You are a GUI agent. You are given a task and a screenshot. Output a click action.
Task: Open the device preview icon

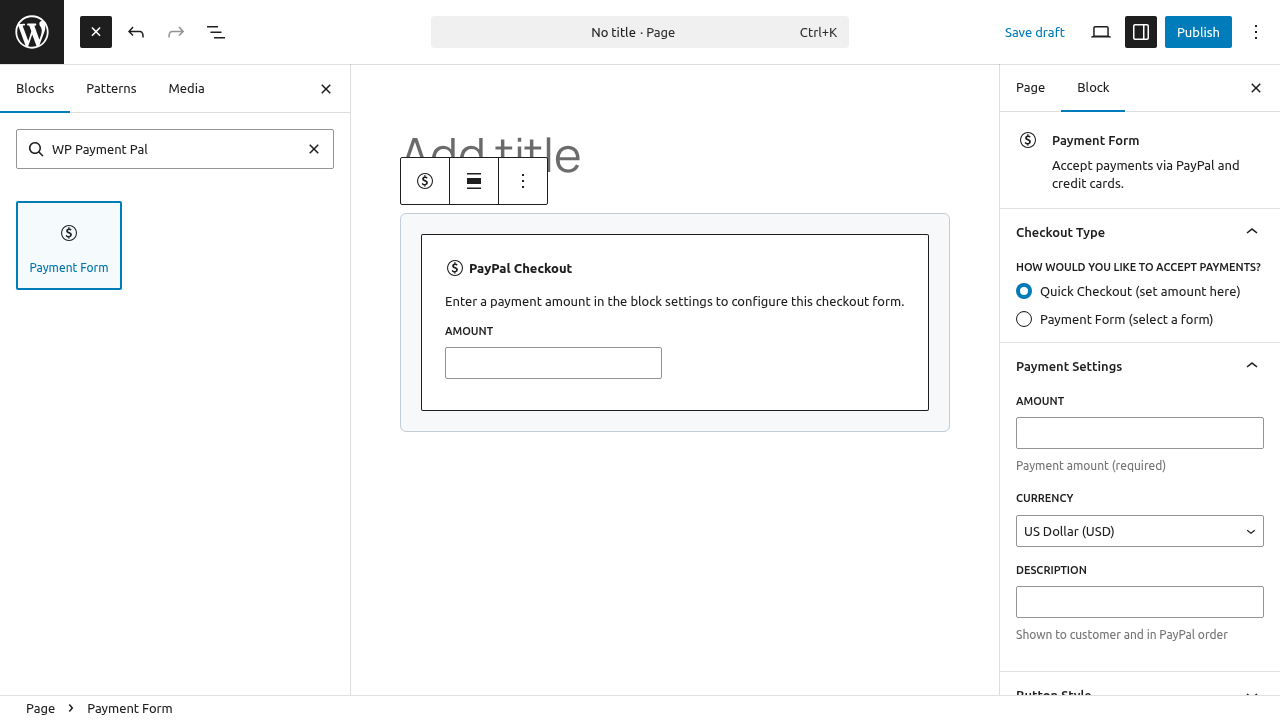click(1101, 32)
